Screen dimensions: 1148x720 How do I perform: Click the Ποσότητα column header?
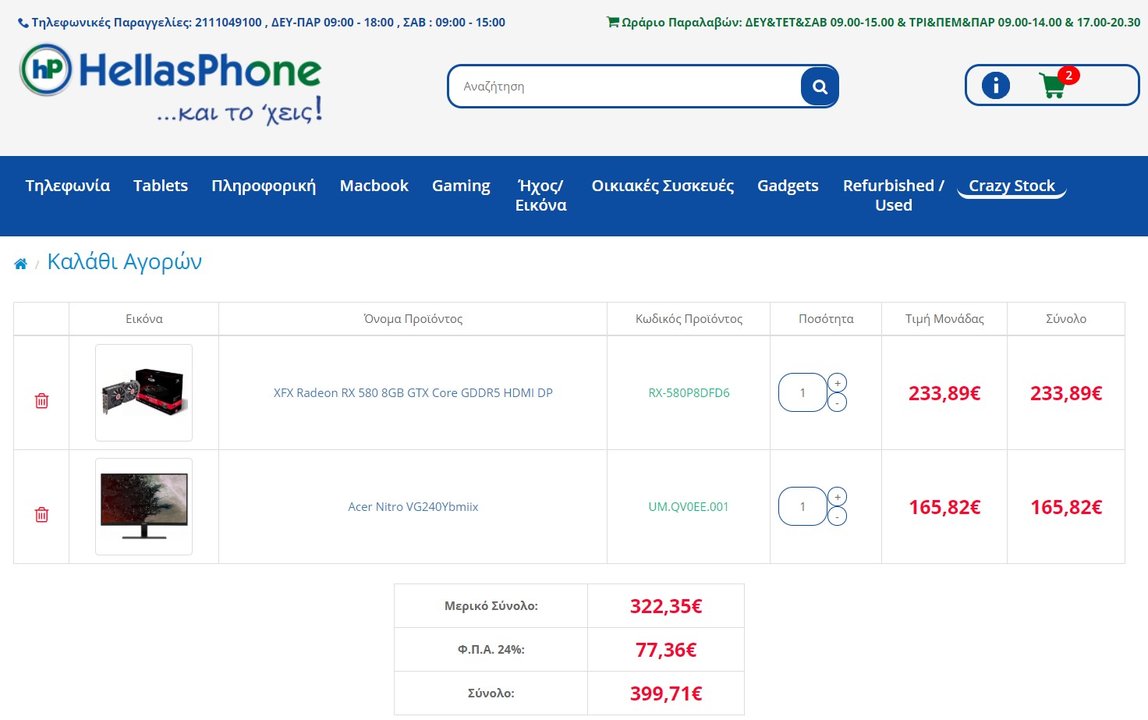pyautogui.click(x=826, y=319)
